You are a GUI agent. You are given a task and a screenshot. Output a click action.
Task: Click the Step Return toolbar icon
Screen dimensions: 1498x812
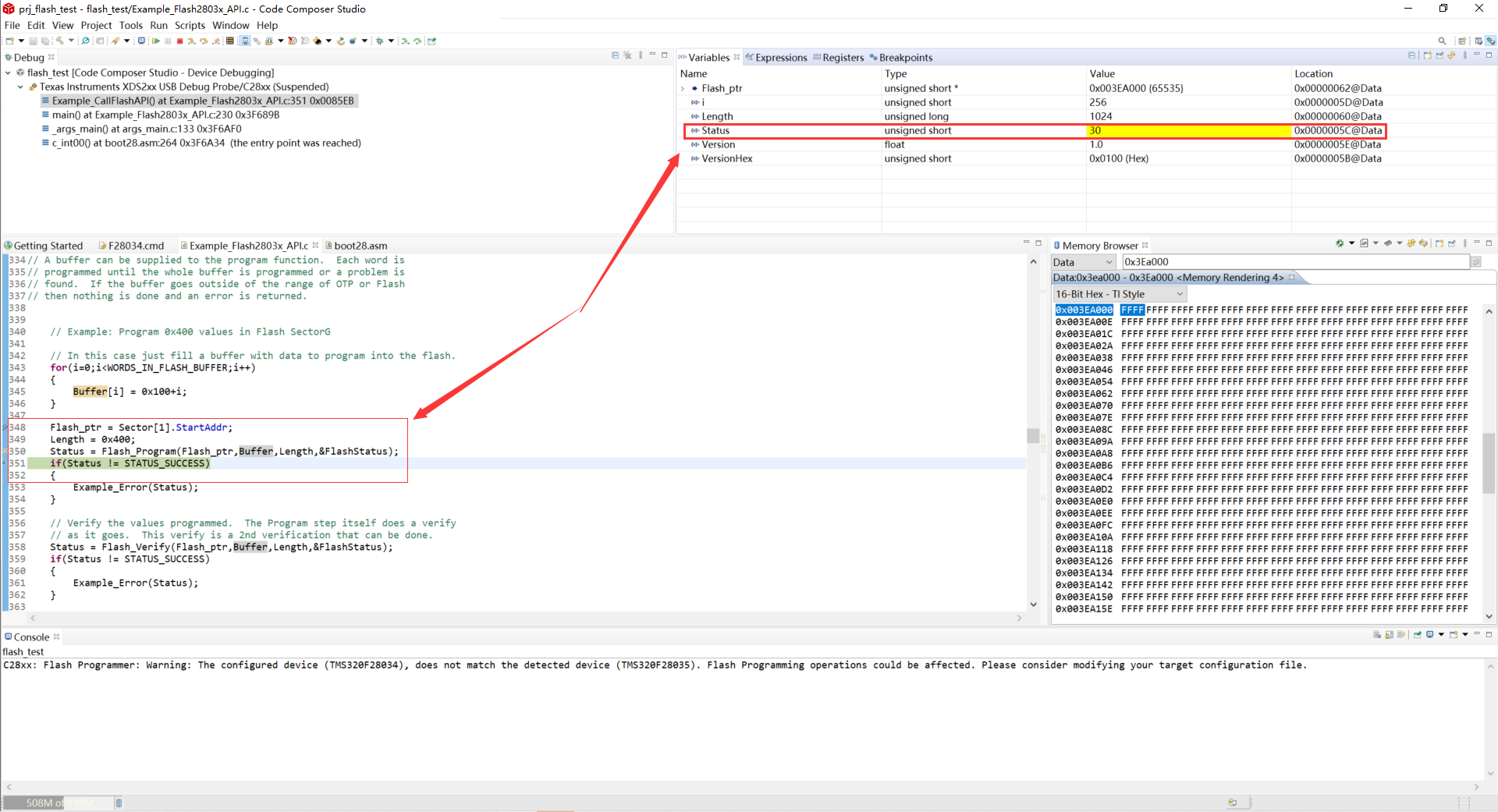coord(215,41)
